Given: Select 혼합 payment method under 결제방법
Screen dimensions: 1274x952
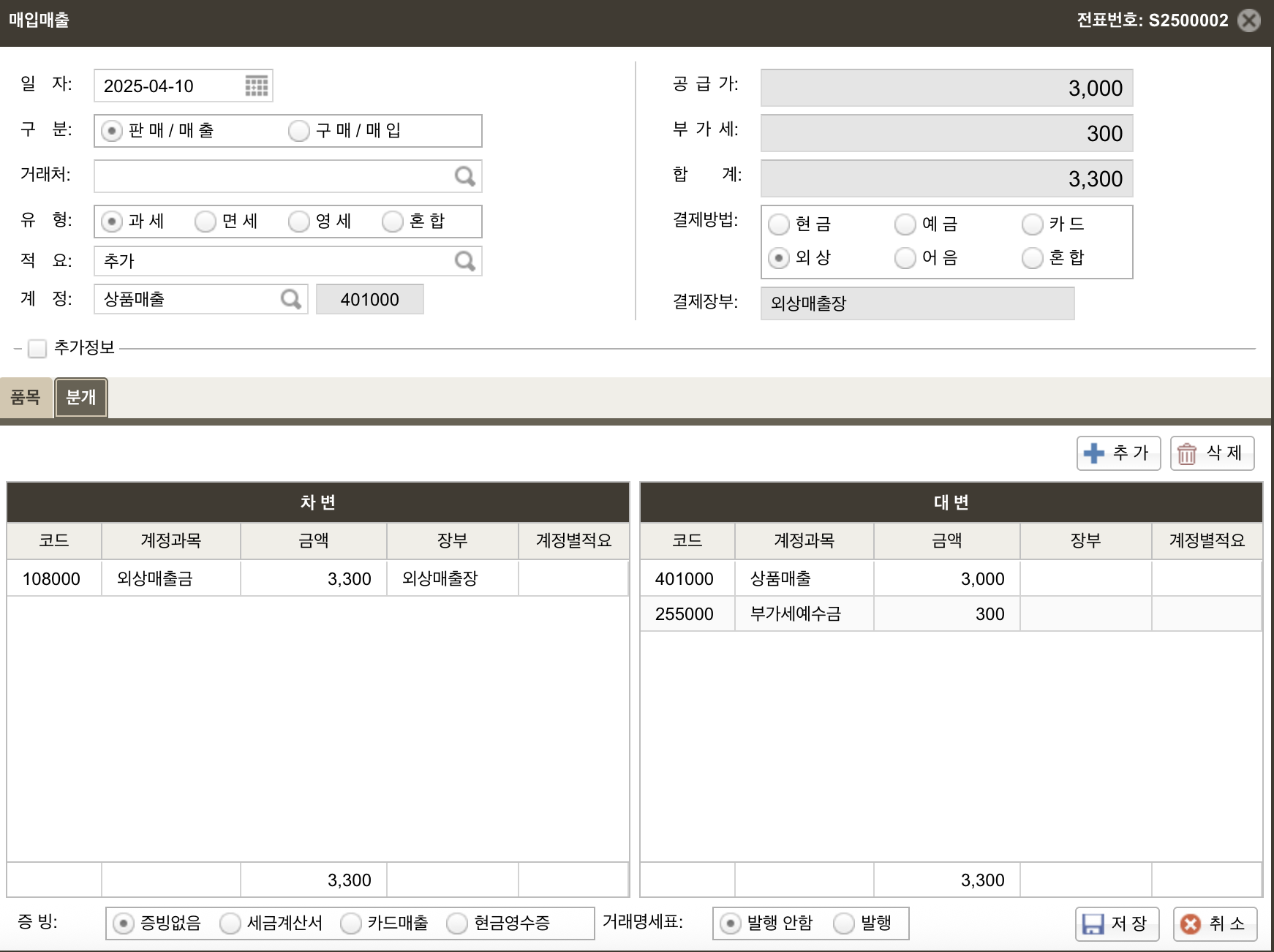Looking at the screenshot, I should 1033,258.
